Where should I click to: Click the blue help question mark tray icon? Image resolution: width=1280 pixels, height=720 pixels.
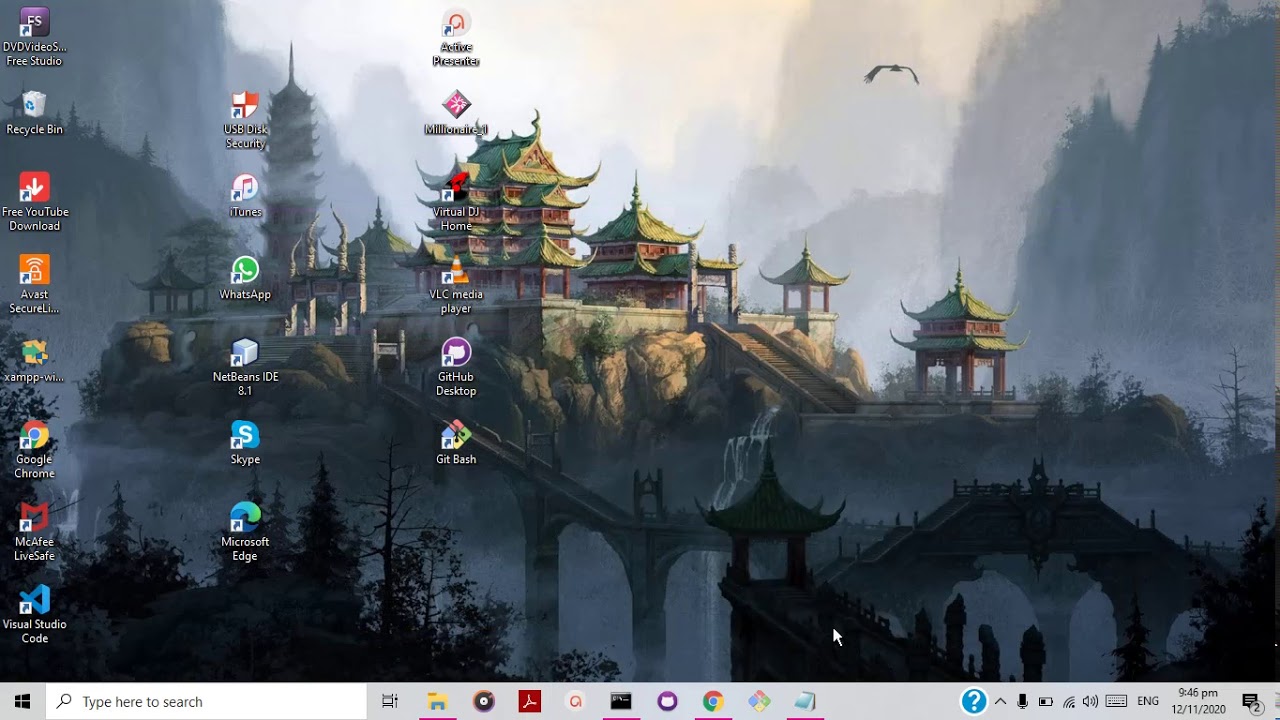coord(974,701)
